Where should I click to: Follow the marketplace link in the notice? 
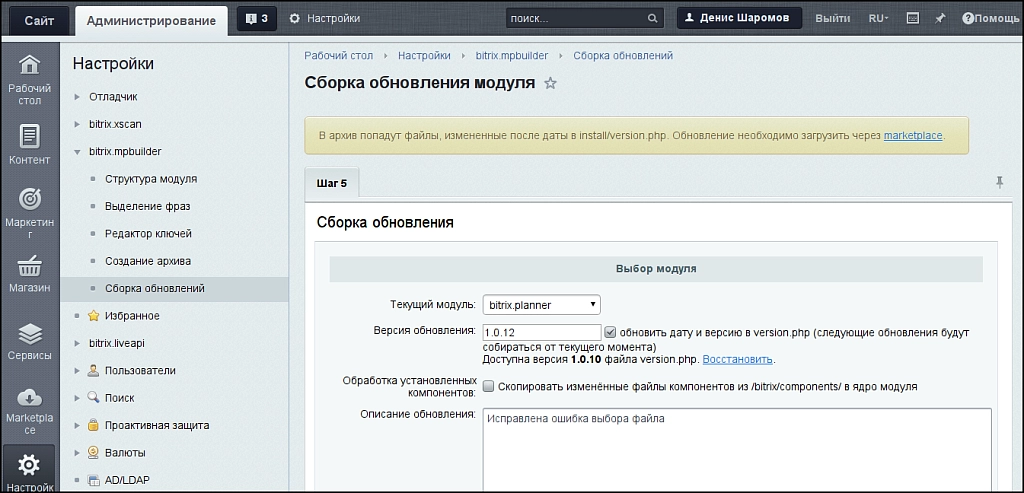pyautogui.click(x=912, y=136)
